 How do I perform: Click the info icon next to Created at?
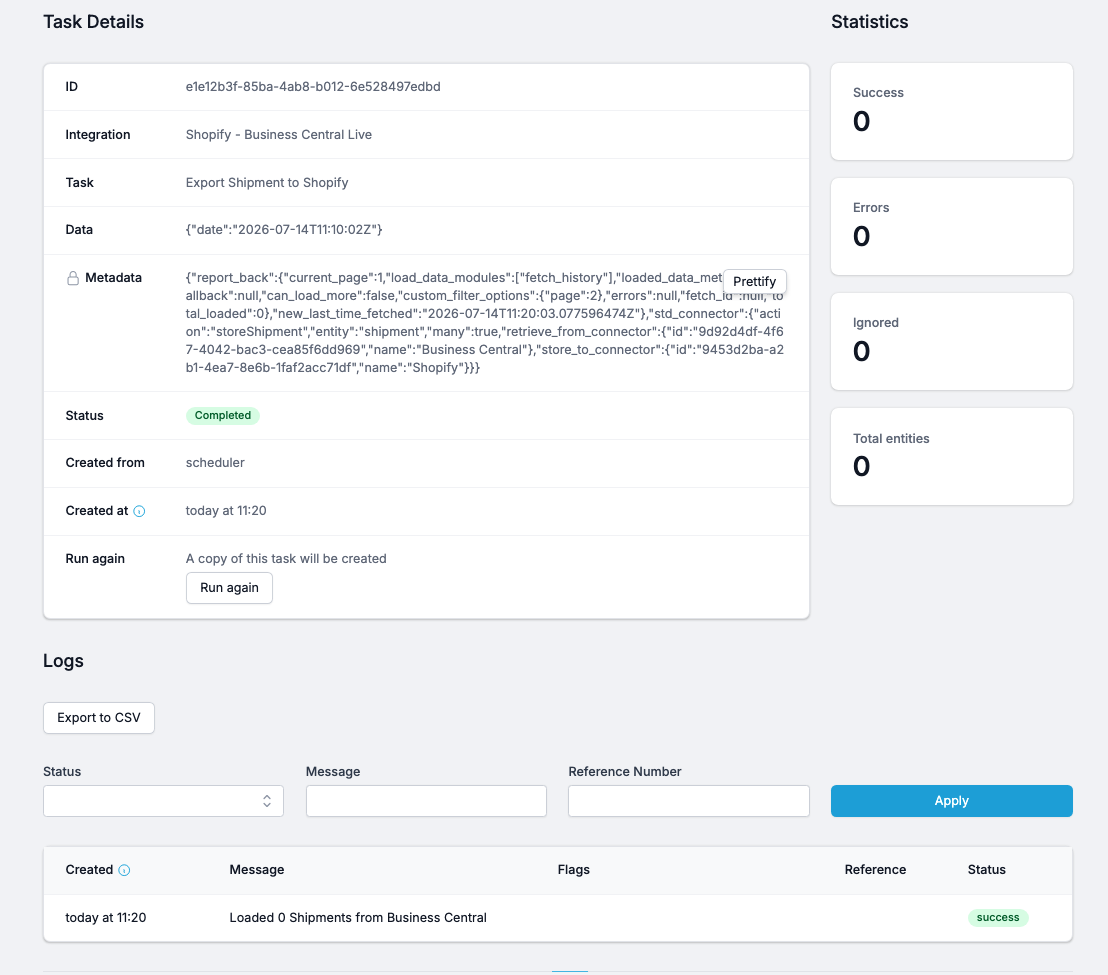point(139,511)
